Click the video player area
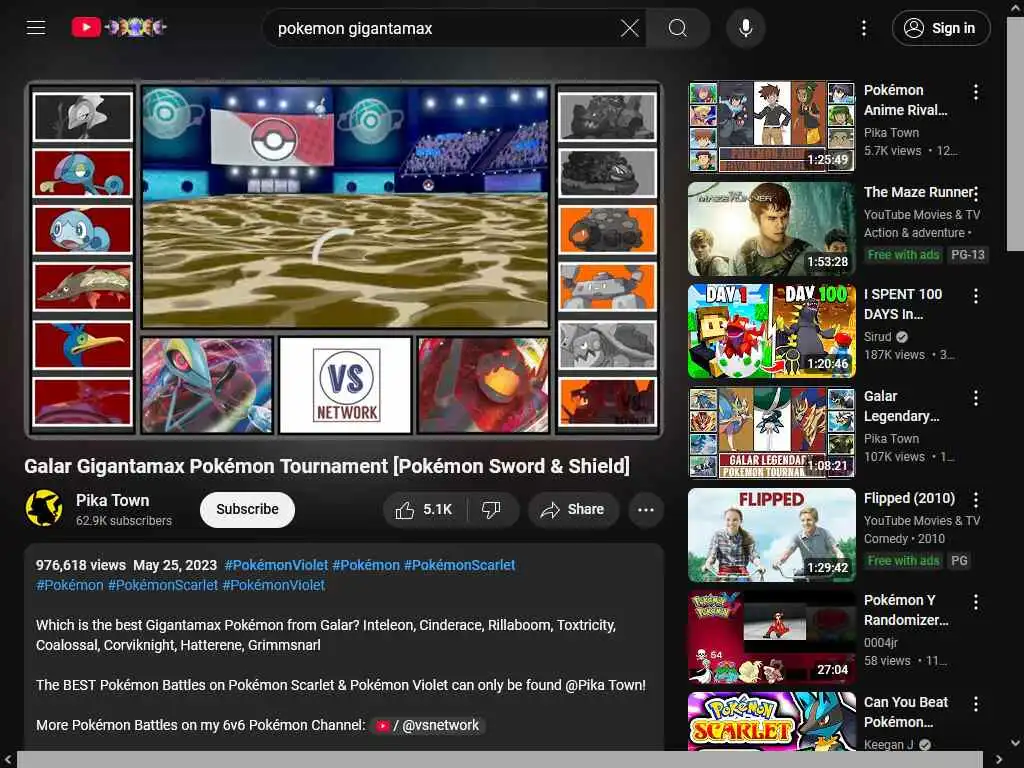 tap(344, 260)
